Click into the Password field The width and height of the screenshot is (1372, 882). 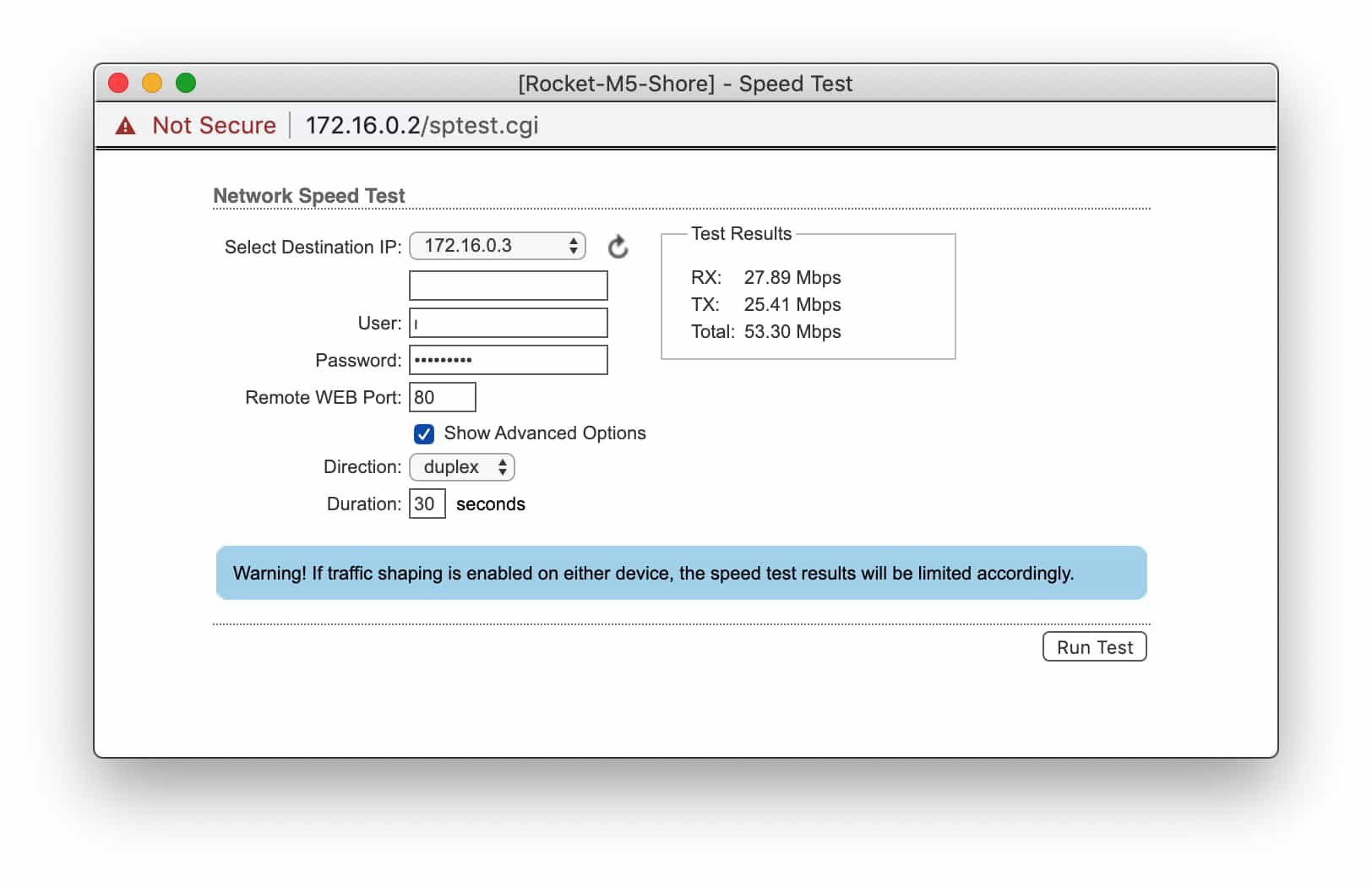tap(508, 360)
